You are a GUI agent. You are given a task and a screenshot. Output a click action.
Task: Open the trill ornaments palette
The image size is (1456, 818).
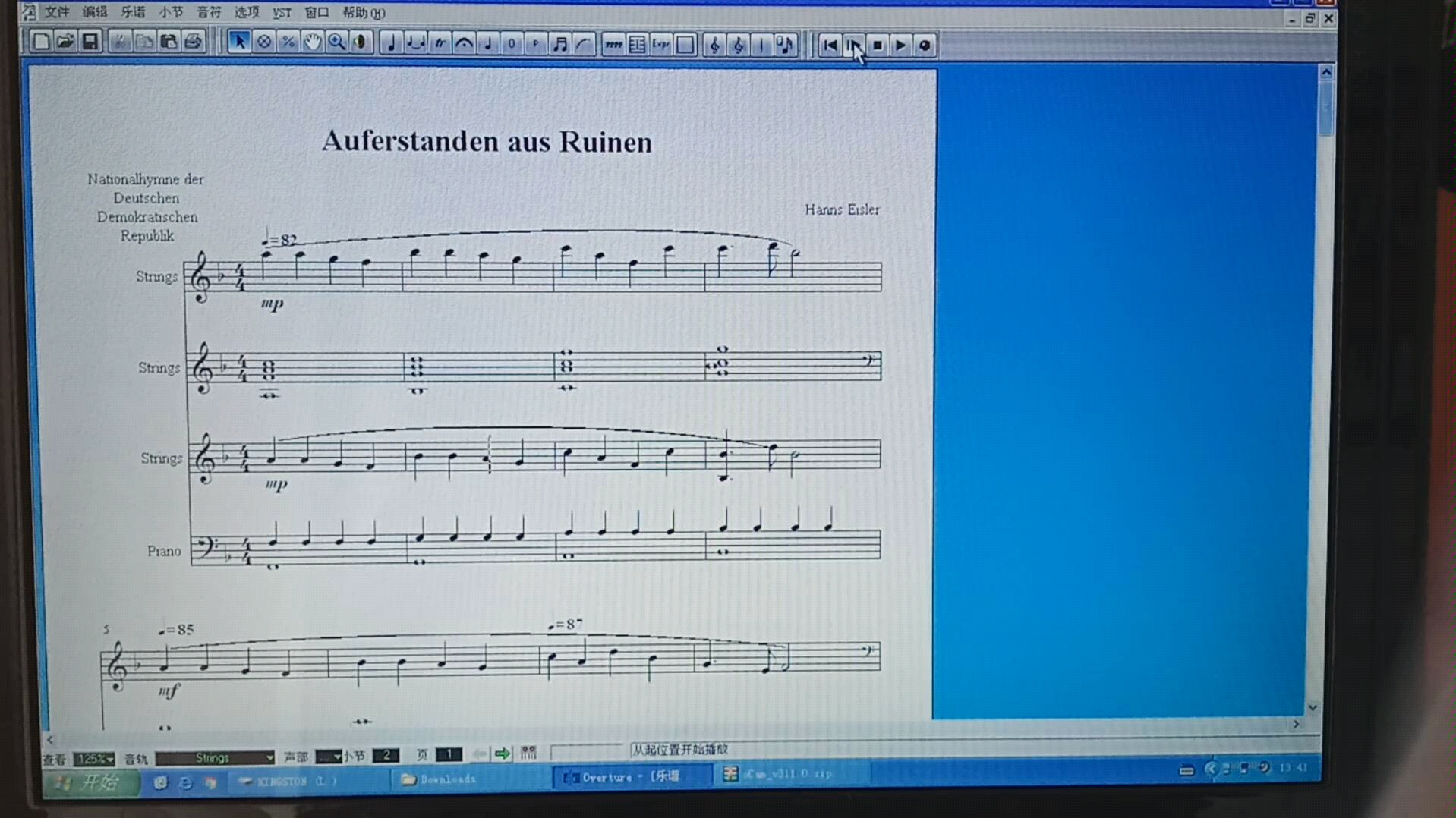pos(440,44)
